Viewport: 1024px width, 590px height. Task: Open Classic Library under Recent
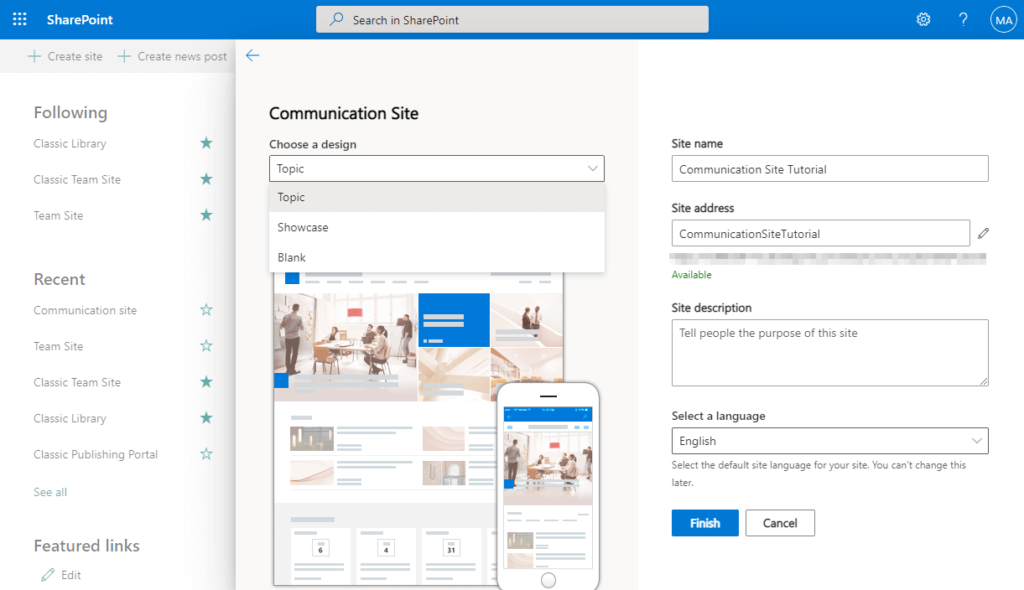click(70, 418)
